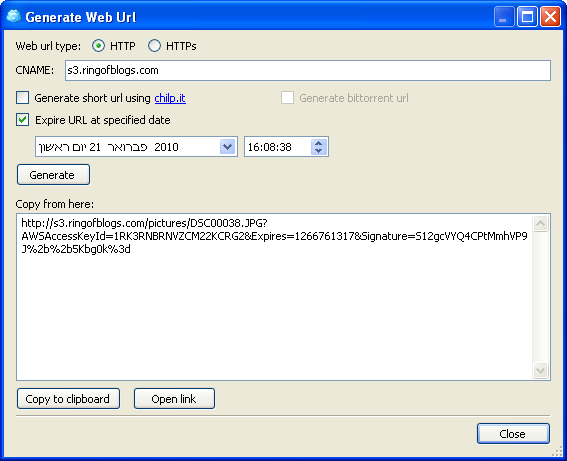
Task: Maximize the Generate Web Url window
Action: 527,17
